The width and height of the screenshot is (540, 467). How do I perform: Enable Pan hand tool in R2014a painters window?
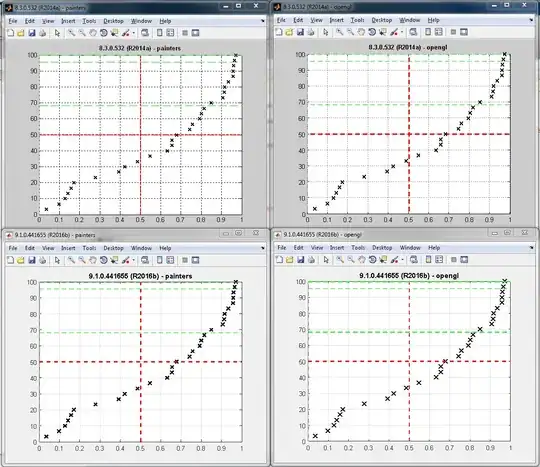point(93,33)
